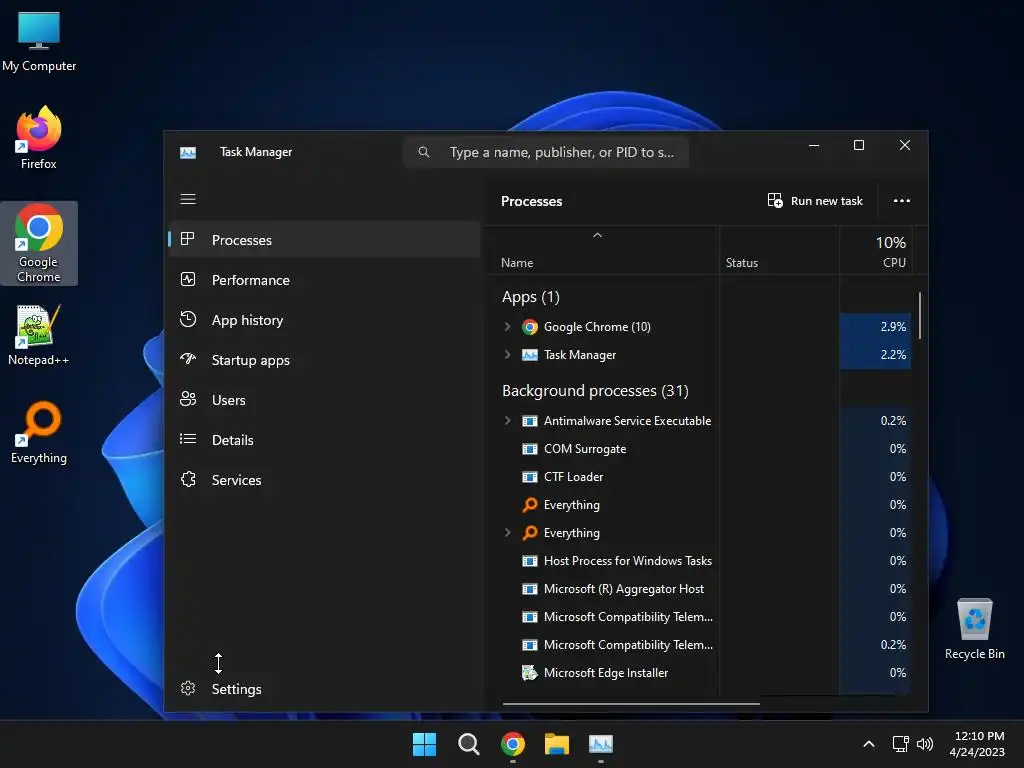Click the Antimalware Service Executable icon
The height and width of the screenshot is (768, 1024).
click(530, 421)
